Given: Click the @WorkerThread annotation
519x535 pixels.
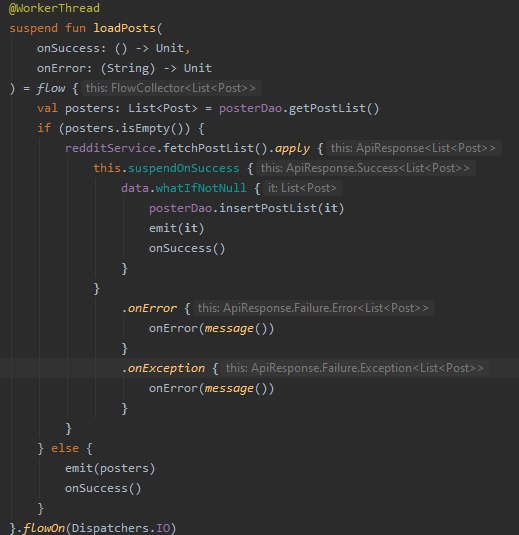Looking at the screenshot, I should coord(54,8).
